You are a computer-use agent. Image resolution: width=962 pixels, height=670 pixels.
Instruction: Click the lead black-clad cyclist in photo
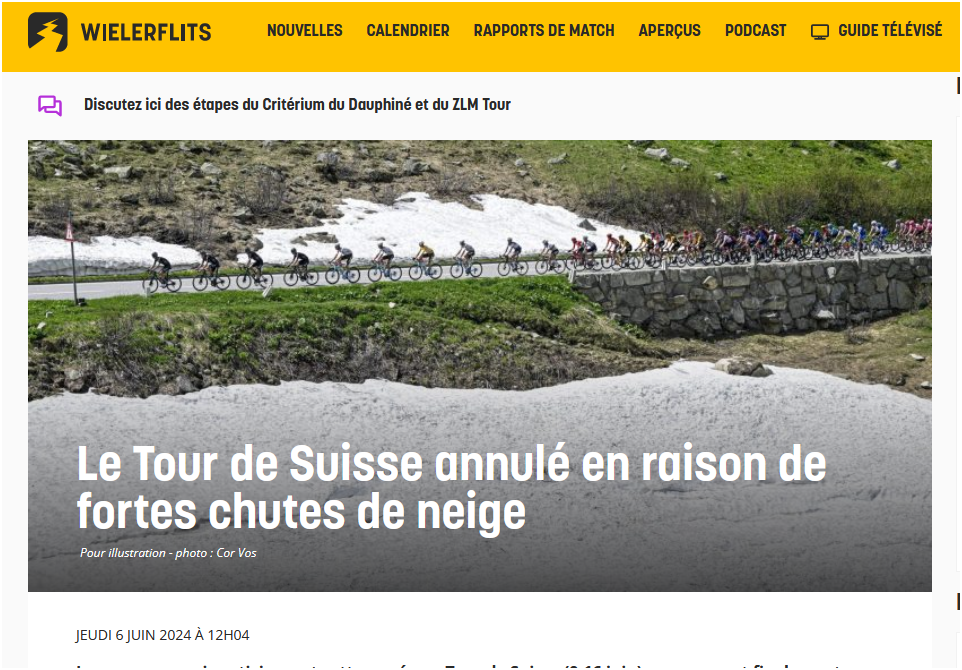162,271
